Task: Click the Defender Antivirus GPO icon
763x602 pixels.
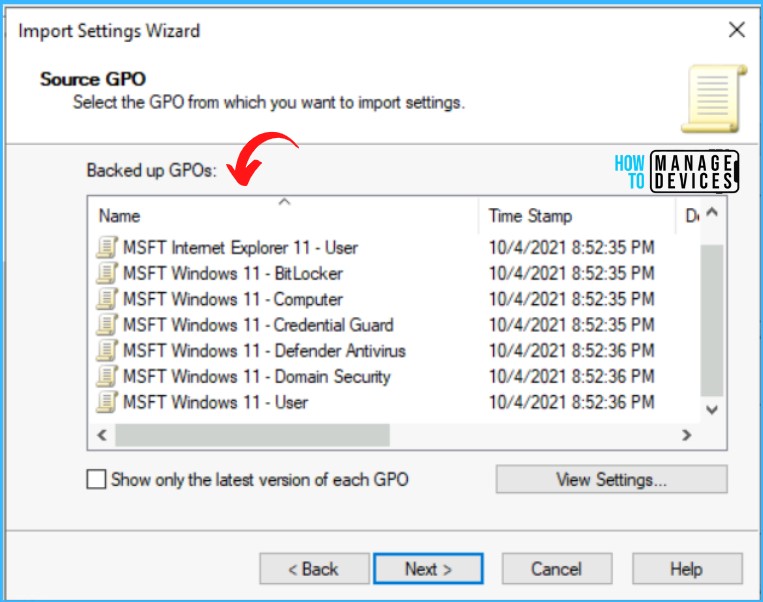Action: [x=107, y=350]
